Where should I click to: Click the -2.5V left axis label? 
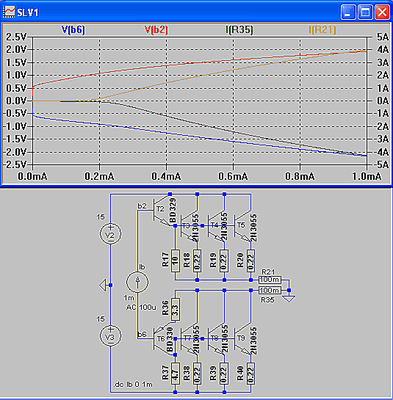15,165
